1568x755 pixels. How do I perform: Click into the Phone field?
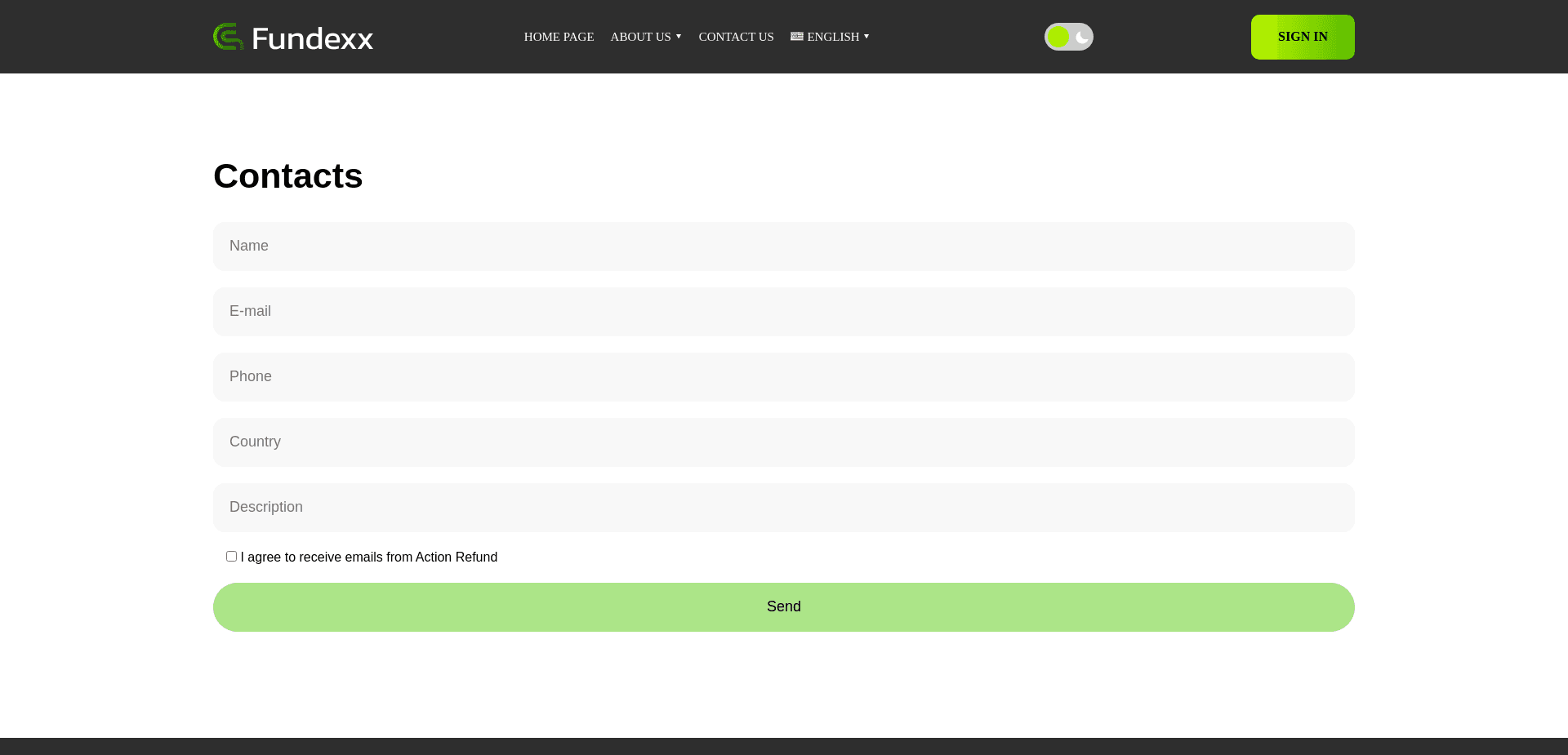coord(784,377)
